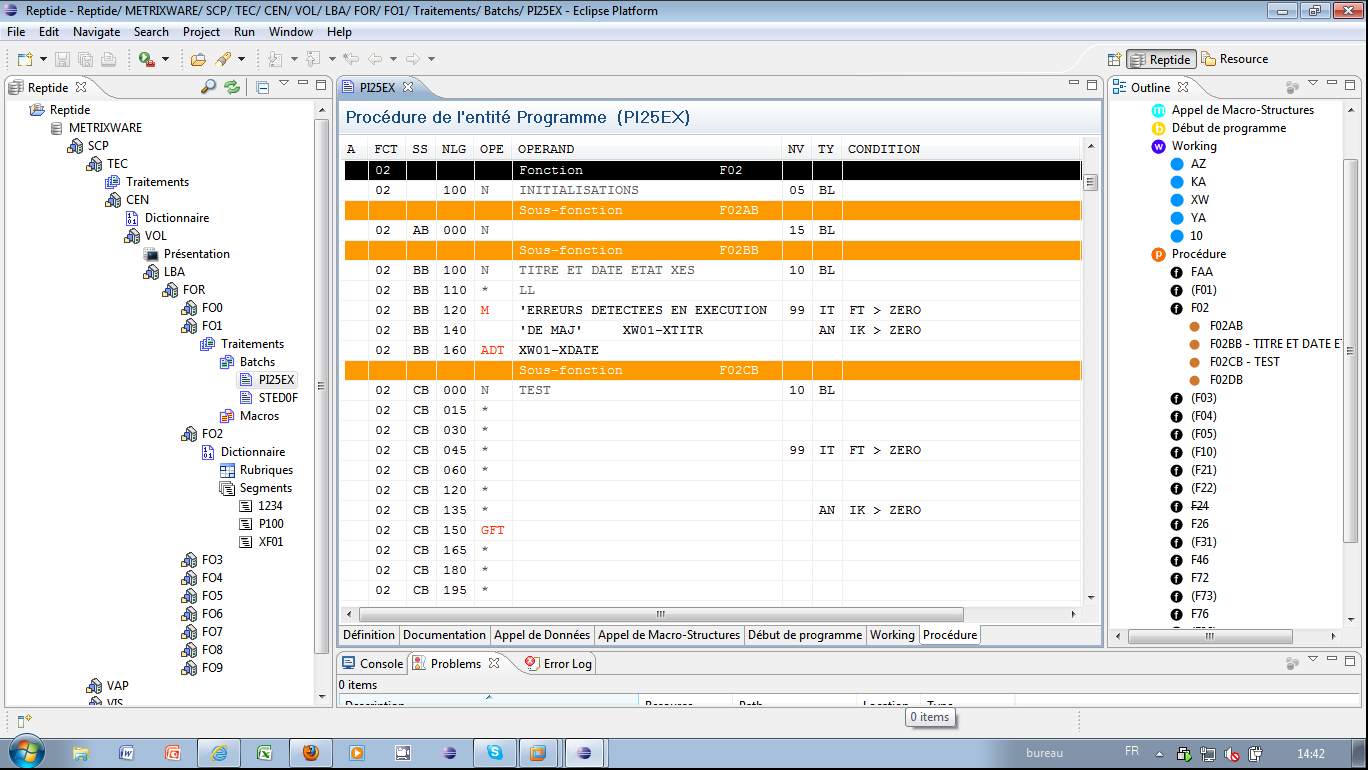This screenshot has height=770, width=1368.
Task: Click the Save toolbar icon
Action: pos(62,59)
